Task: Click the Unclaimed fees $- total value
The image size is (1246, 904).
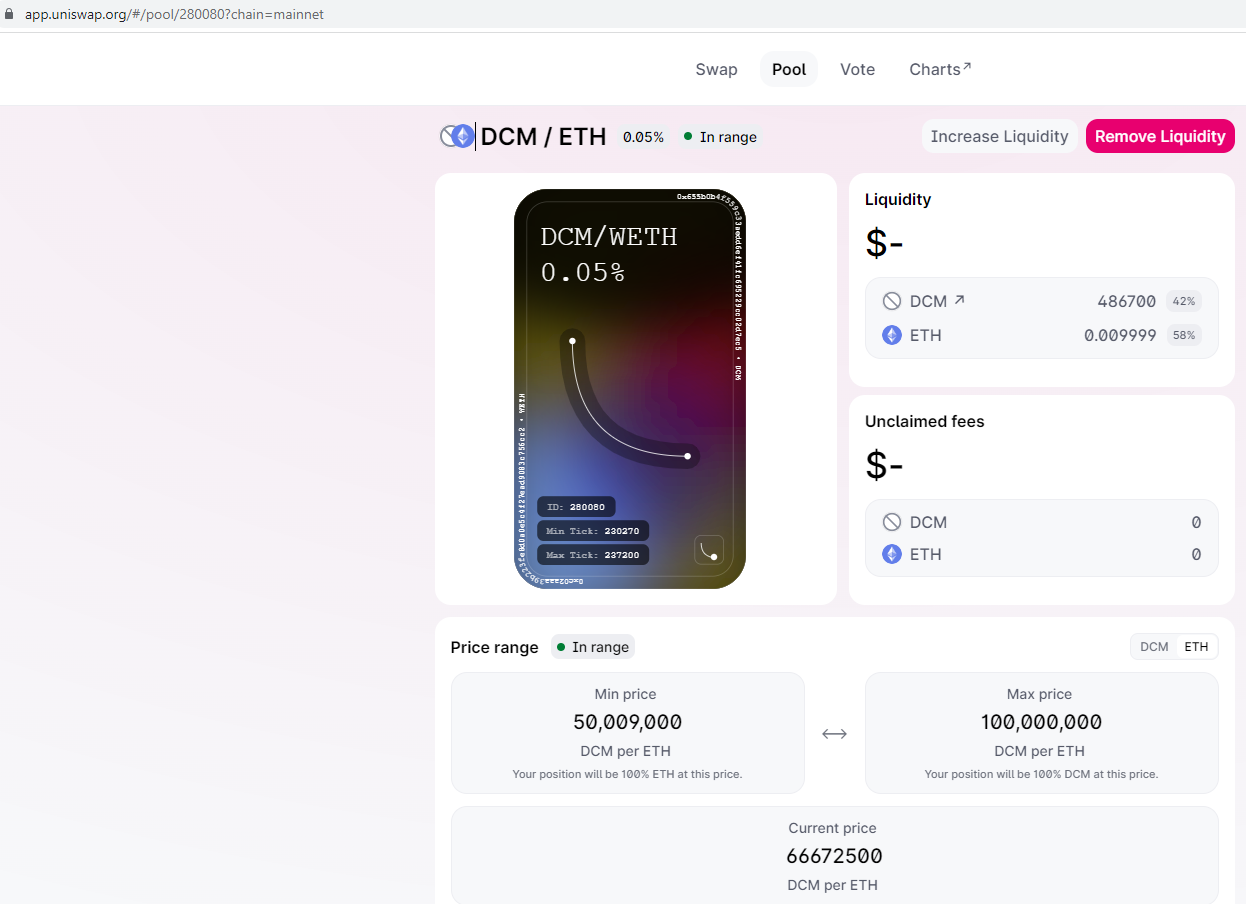Action: click(884, 465)
